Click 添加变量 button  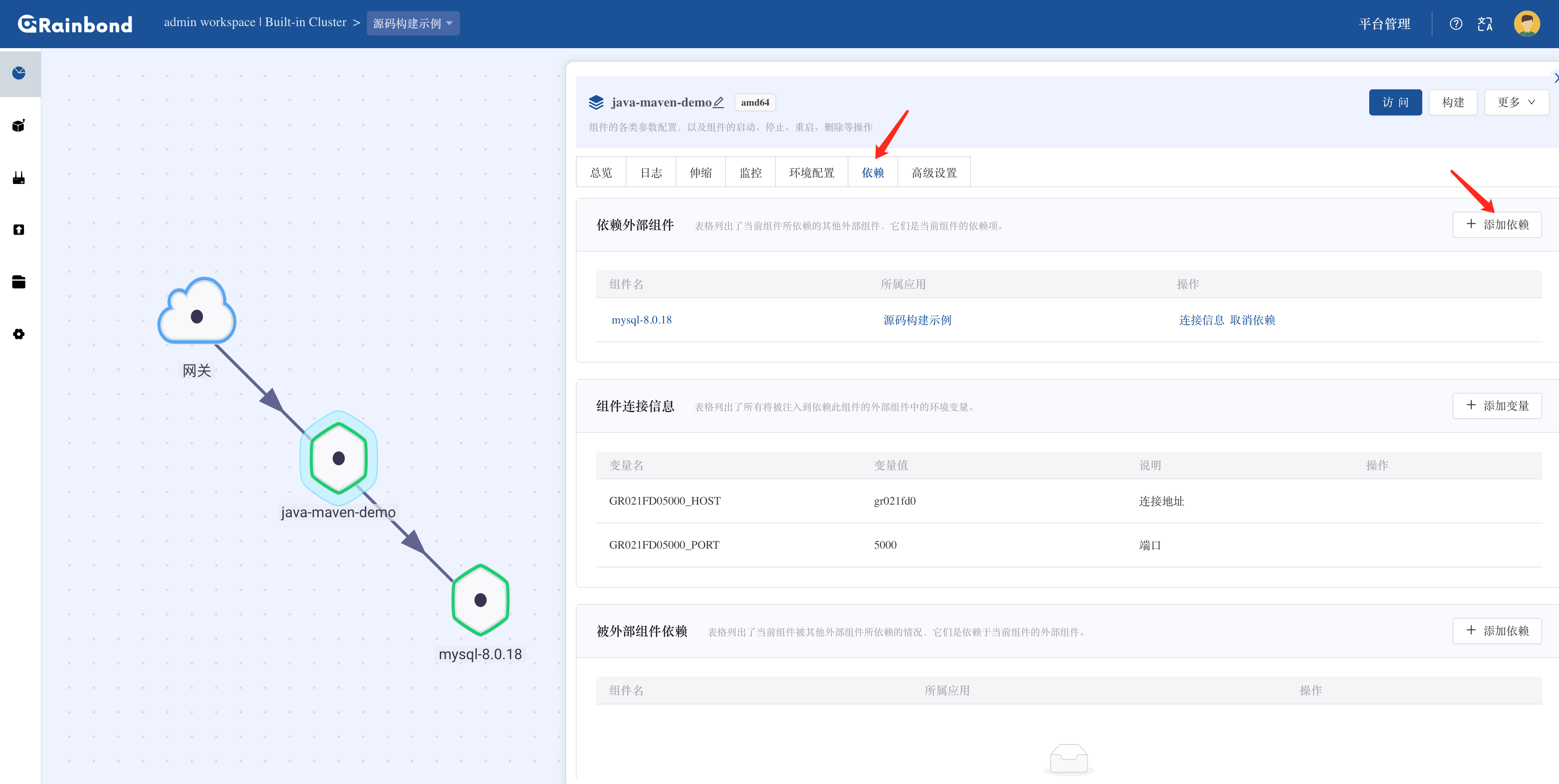point(1497,405)
